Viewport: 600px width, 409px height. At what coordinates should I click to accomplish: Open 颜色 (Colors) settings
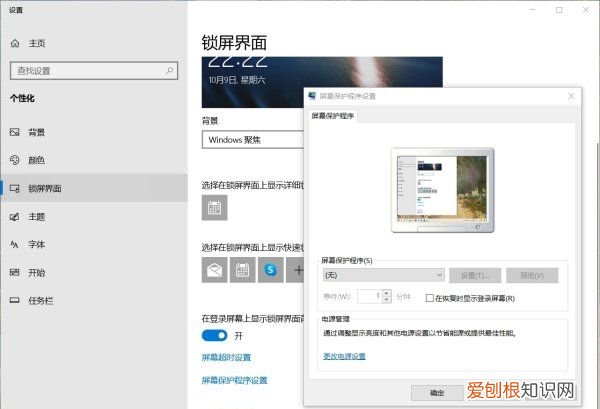[x=94, y=160]
